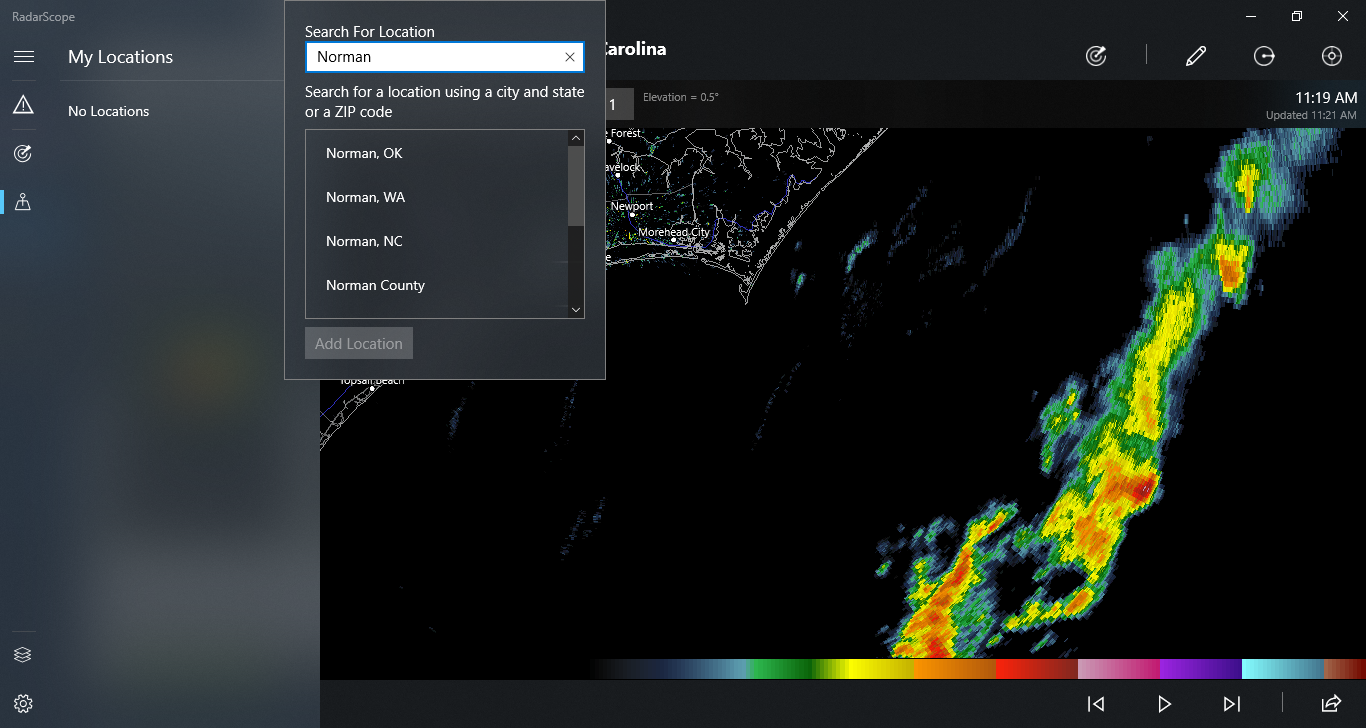Play the radar loop animation
This screenshot has width=1366, height=728.
(x=1163, y=703)
